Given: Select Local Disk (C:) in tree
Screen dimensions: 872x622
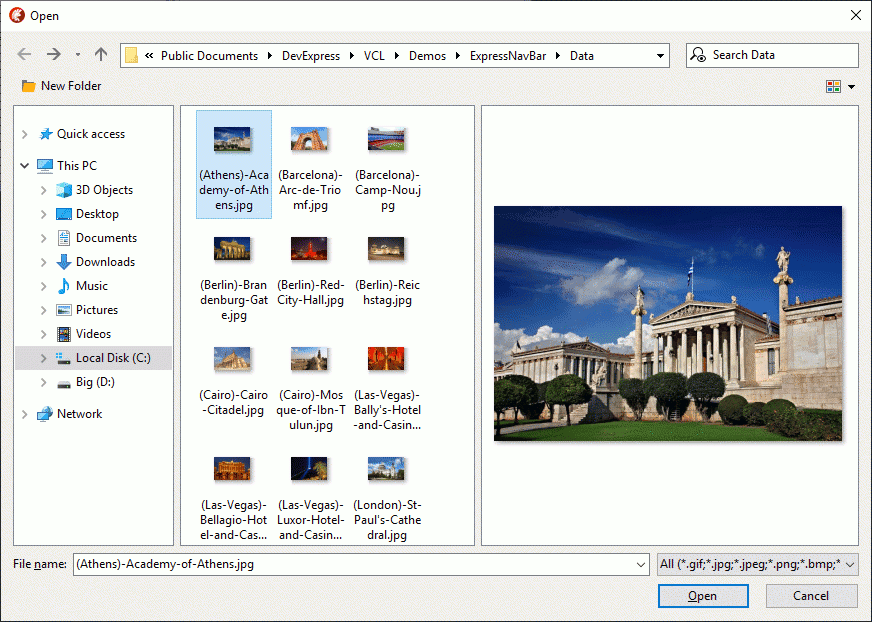Looking at the screenshot, I should click(112, 358).
